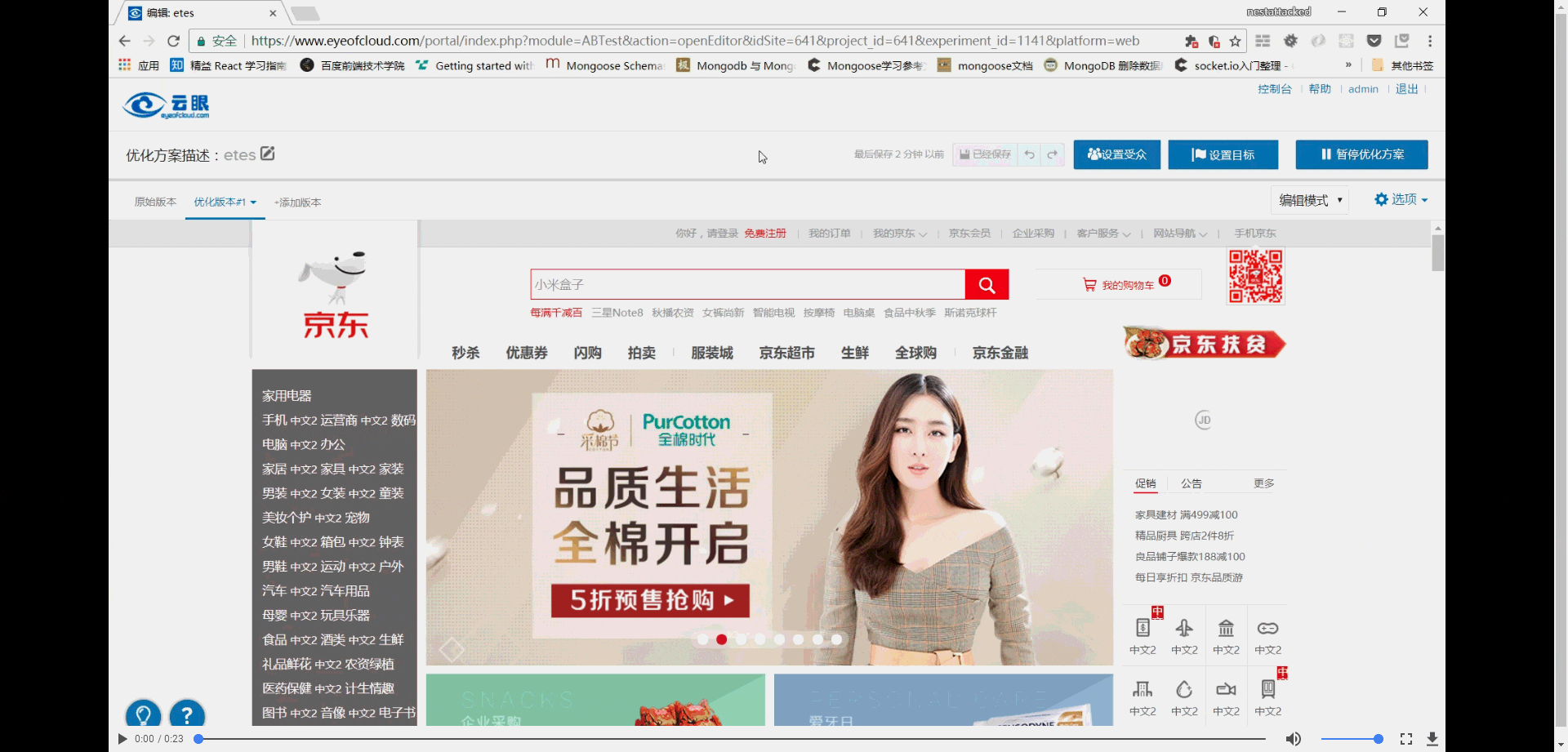
Task: Switch to 促销 tab
Action: (1146, 483)
